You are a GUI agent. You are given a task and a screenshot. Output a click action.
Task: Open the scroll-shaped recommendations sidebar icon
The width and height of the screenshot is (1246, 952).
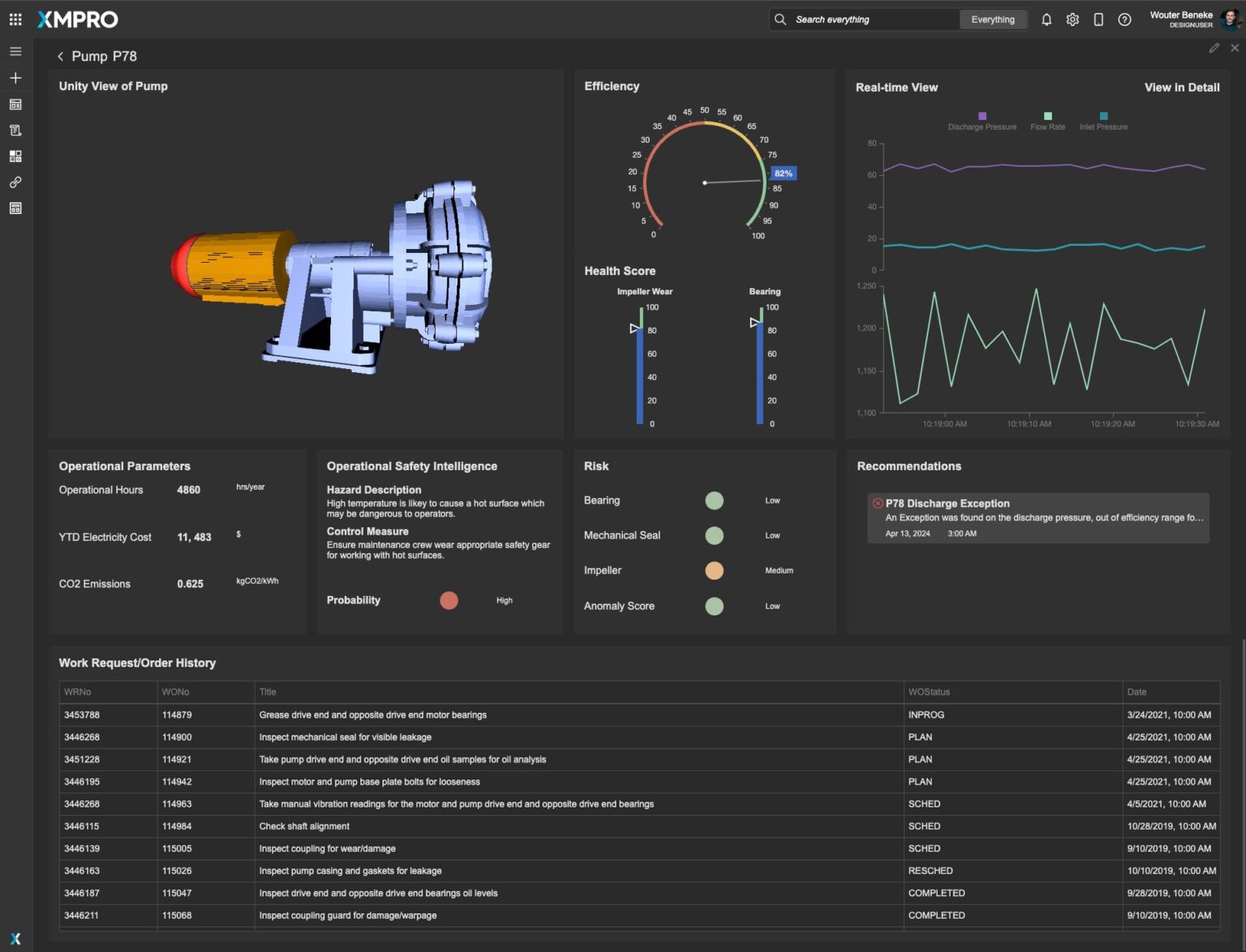pos(15,131)
